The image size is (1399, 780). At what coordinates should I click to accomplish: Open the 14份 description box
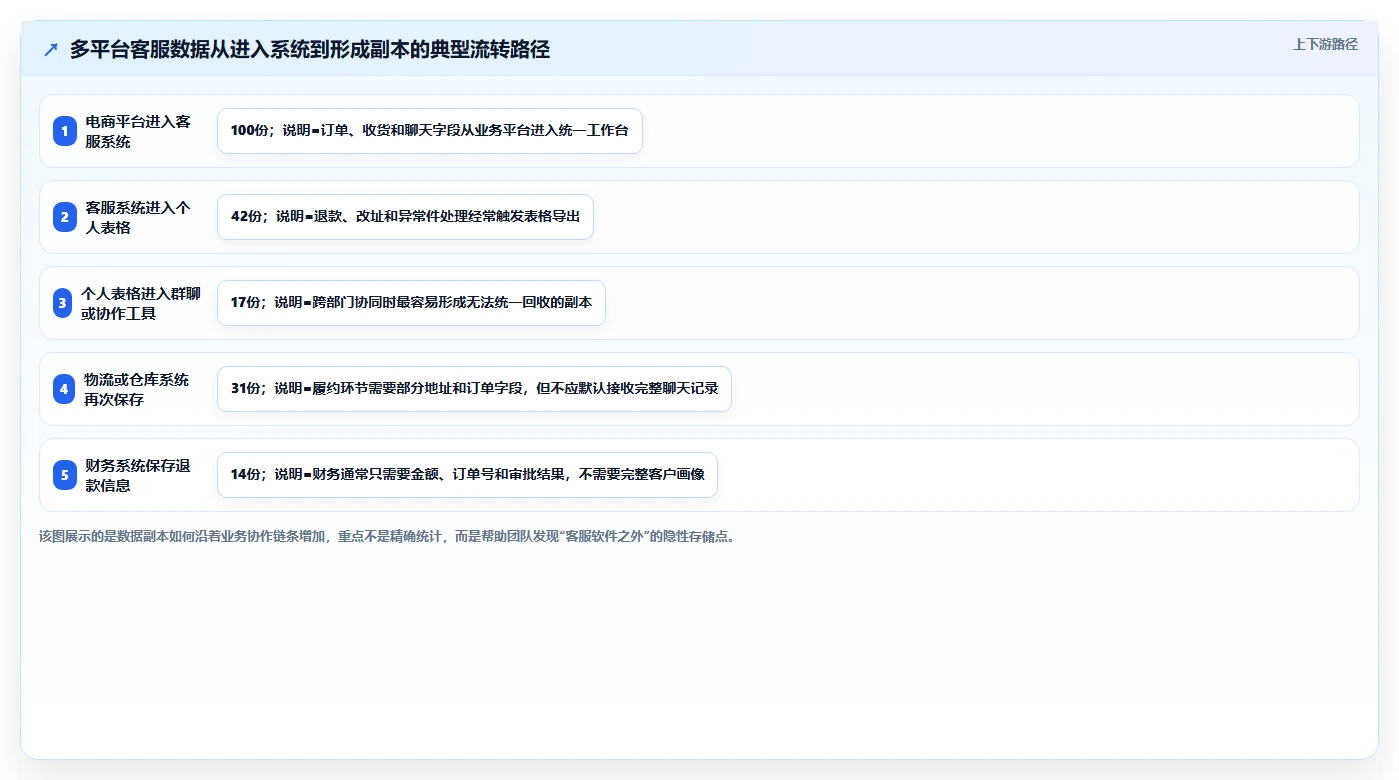tap(467, 475)
